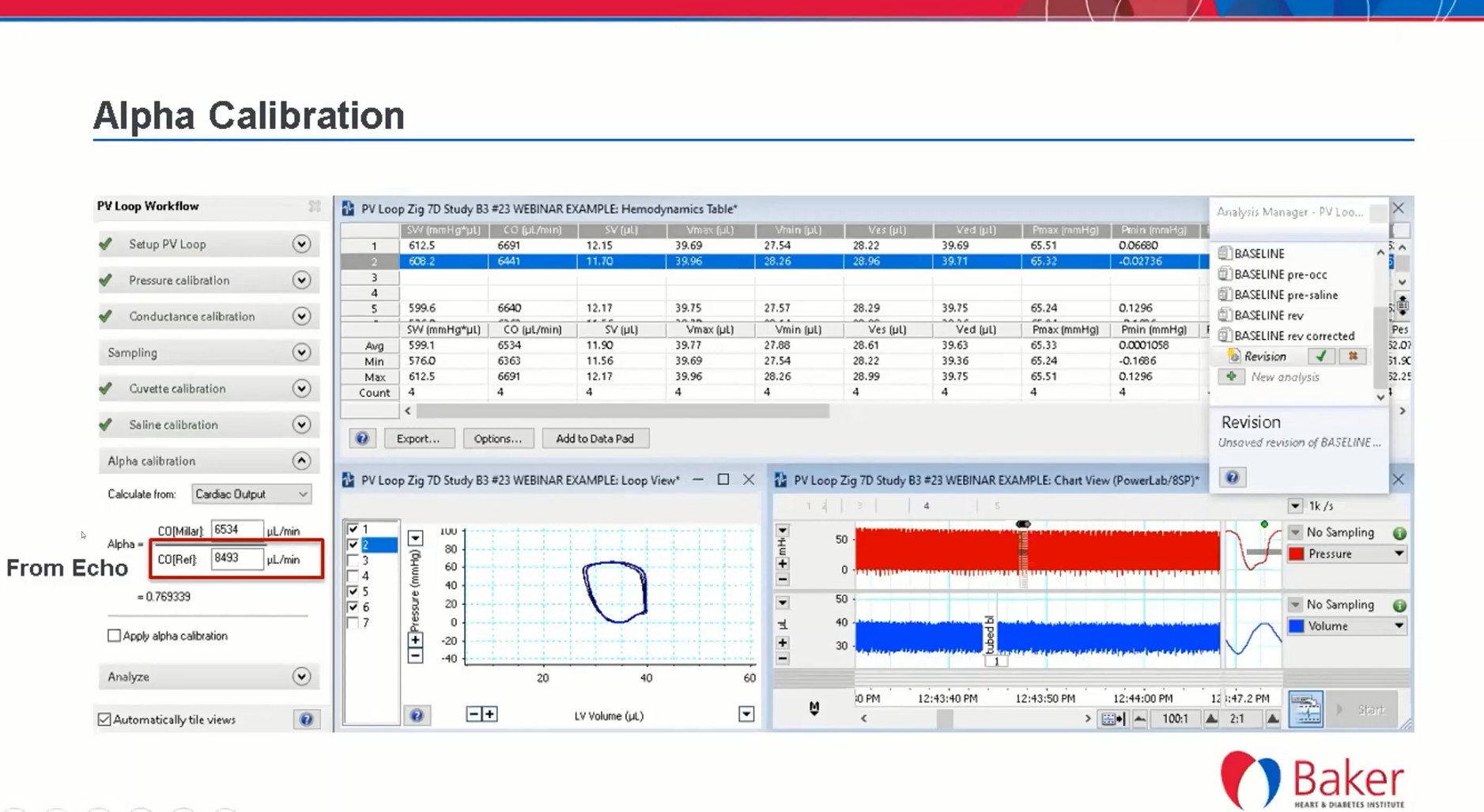Select BASELINE pre-saline analysis
The image size is (1484, 812).
pyautogui.click(x=1286, y=295)
